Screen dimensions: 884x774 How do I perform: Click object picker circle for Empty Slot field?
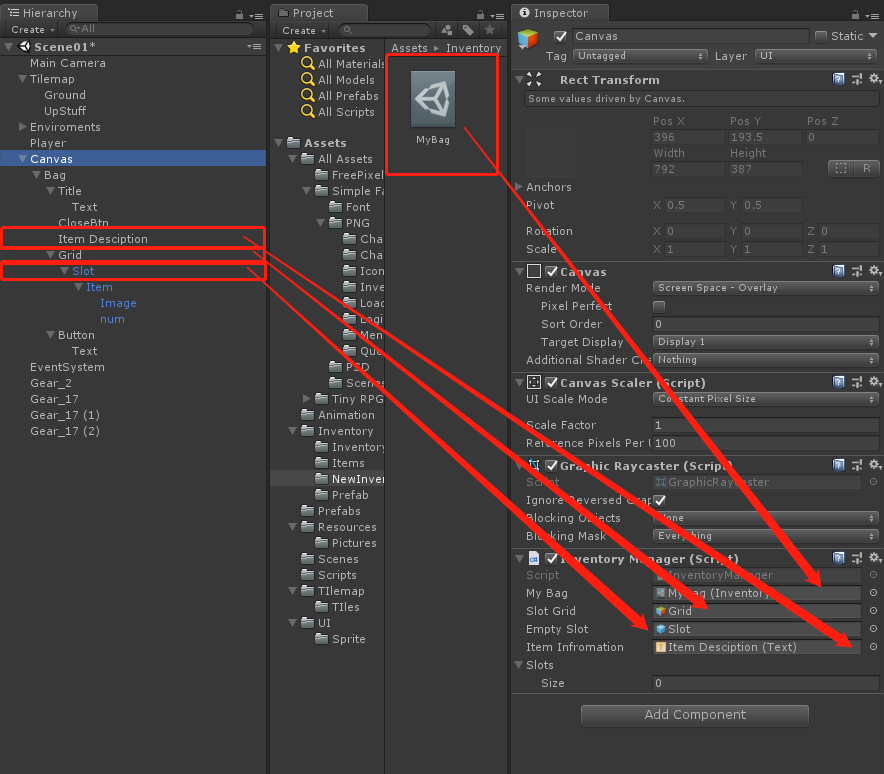(873, 629)
